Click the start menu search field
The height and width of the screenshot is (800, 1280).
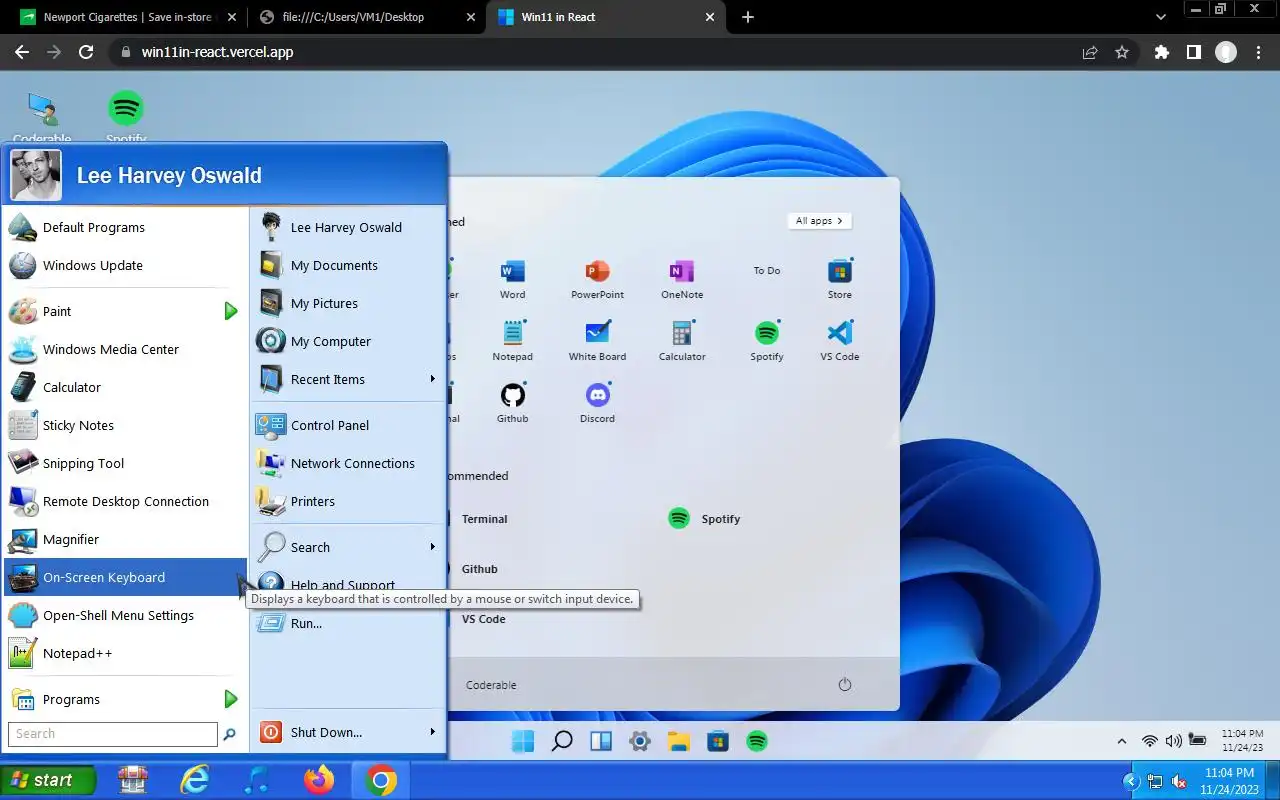(113, 734)
